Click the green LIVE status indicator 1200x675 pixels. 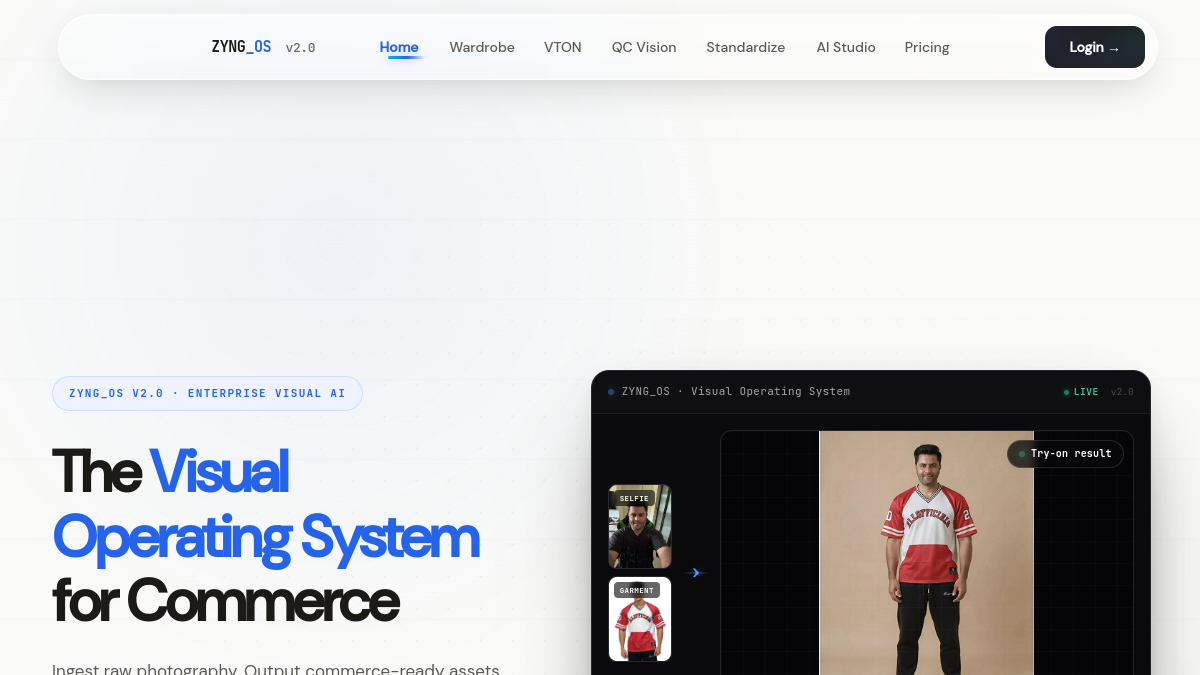1081,392
